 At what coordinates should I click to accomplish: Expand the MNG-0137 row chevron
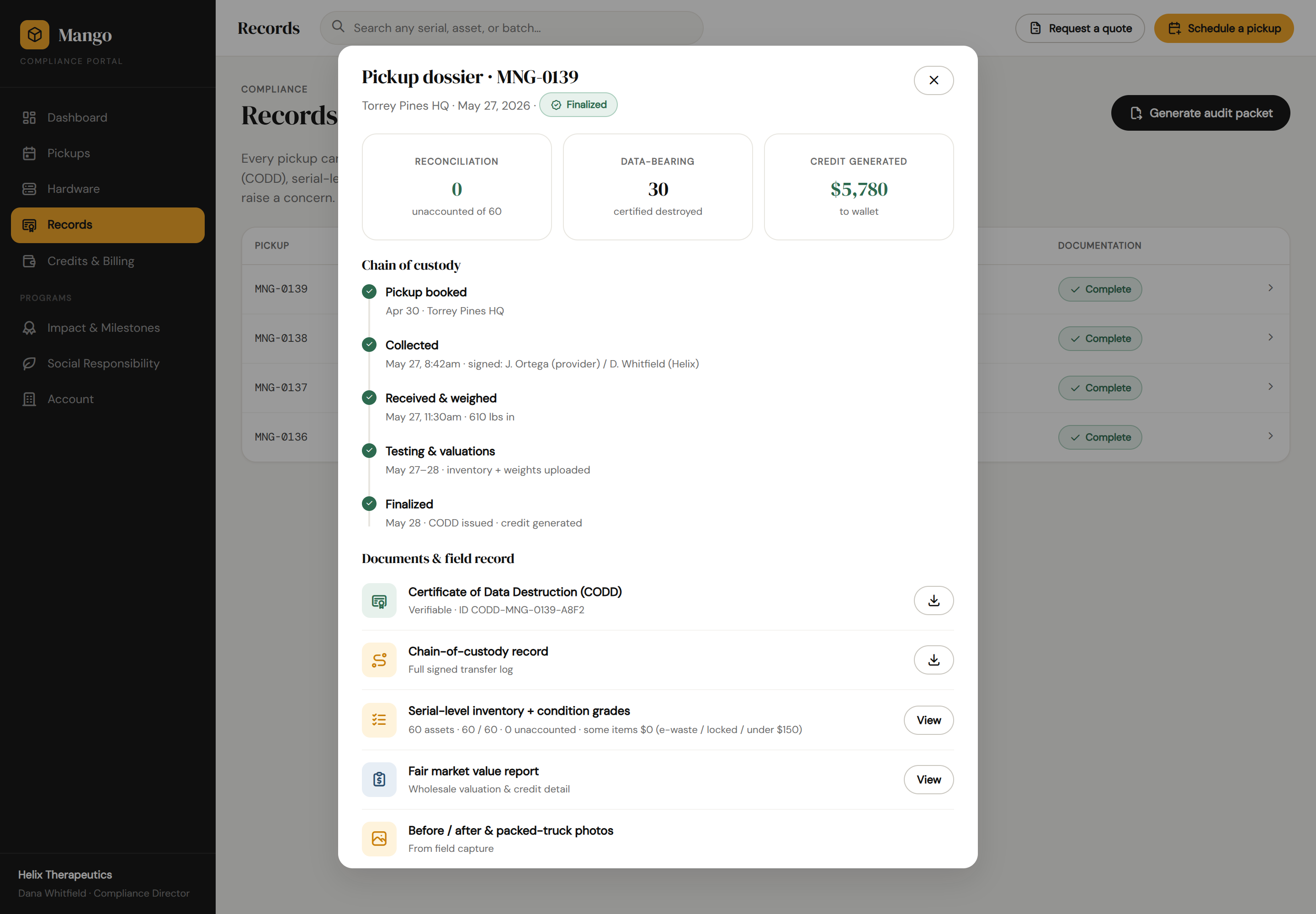pyautogui.click(x=1270, y=387)
